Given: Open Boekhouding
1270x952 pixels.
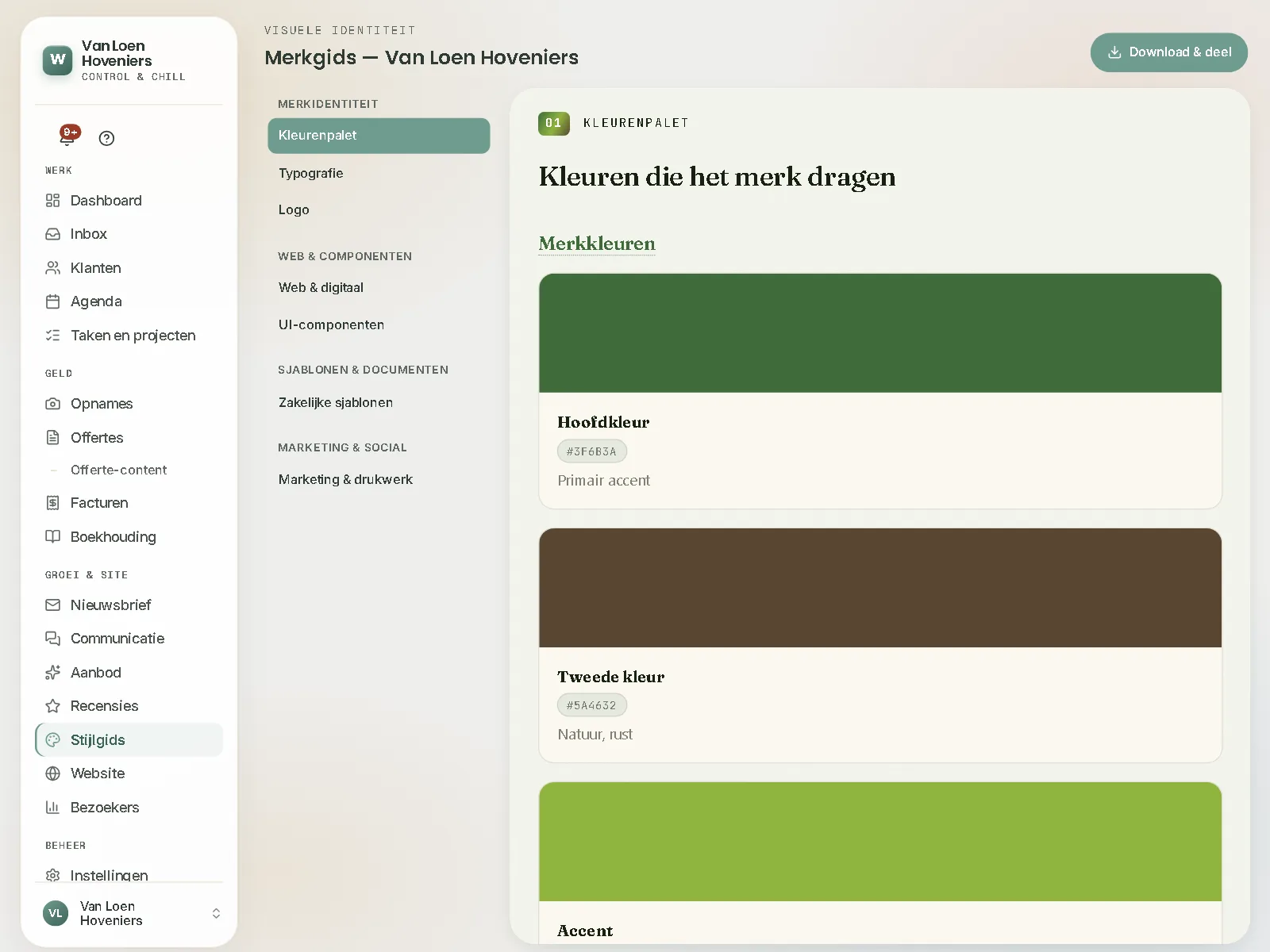Looking at the screenshot, I should (129, 537).
